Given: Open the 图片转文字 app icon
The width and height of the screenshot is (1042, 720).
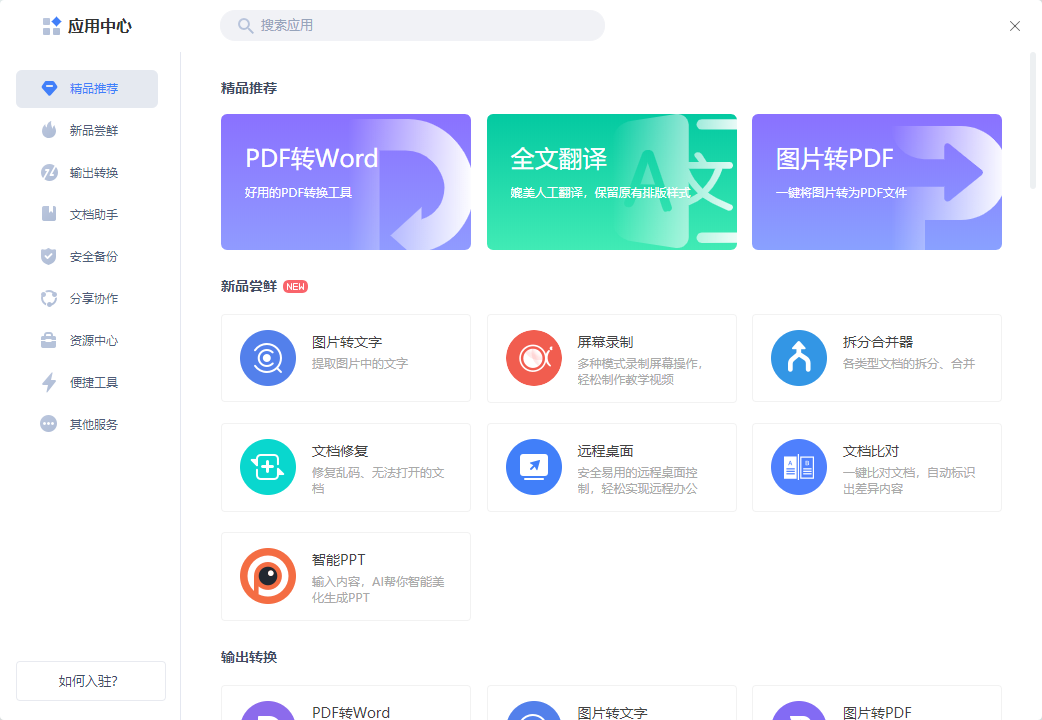Looking at the screenshot, I should [x=268, y=358].
